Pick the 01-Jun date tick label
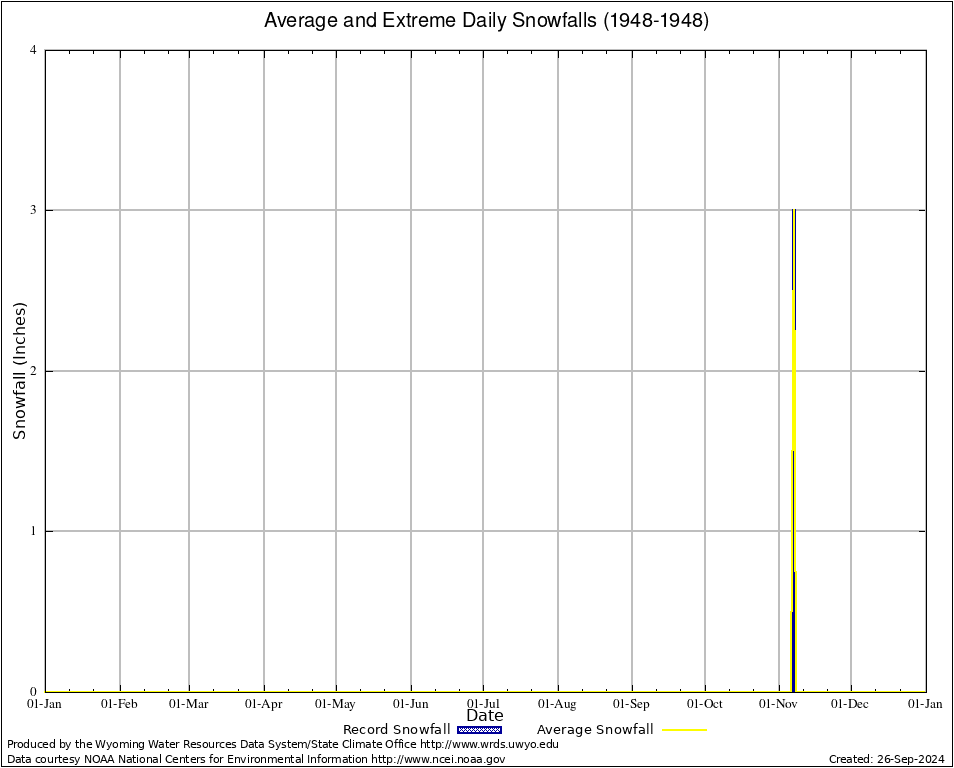This screenshot has height=768, width=954. 411,704
